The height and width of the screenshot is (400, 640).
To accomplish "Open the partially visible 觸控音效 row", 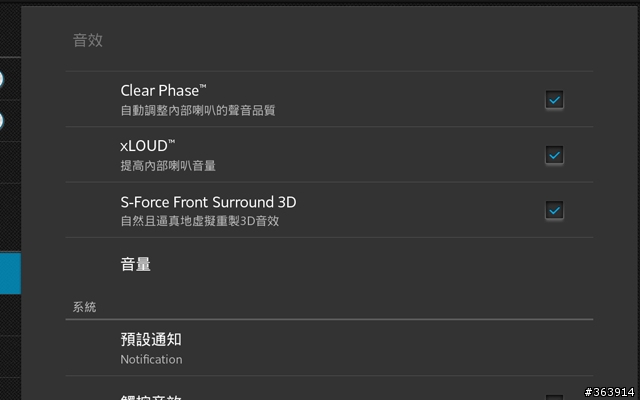I will 329,389.
